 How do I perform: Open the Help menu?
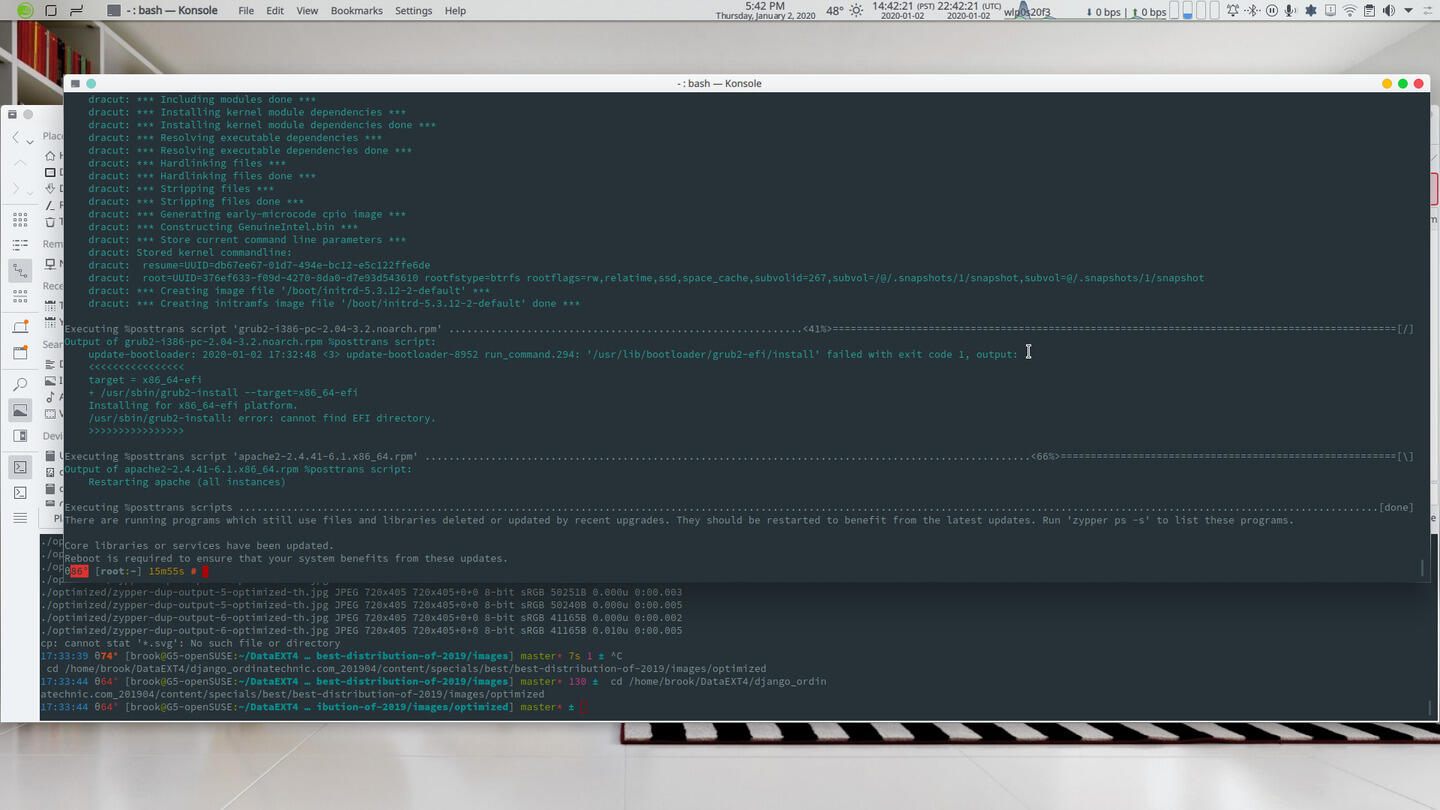click(x=455, y=11)
